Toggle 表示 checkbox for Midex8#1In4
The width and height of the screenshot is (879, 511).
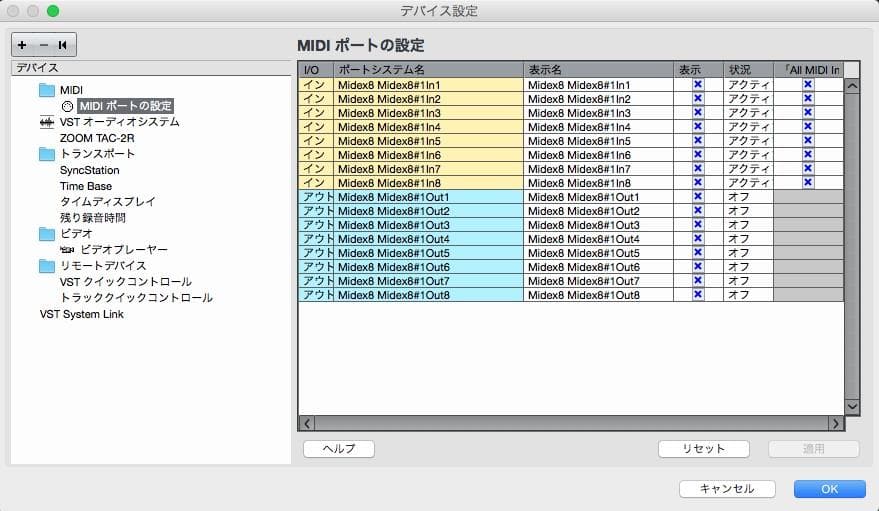[x=698, y=127]
